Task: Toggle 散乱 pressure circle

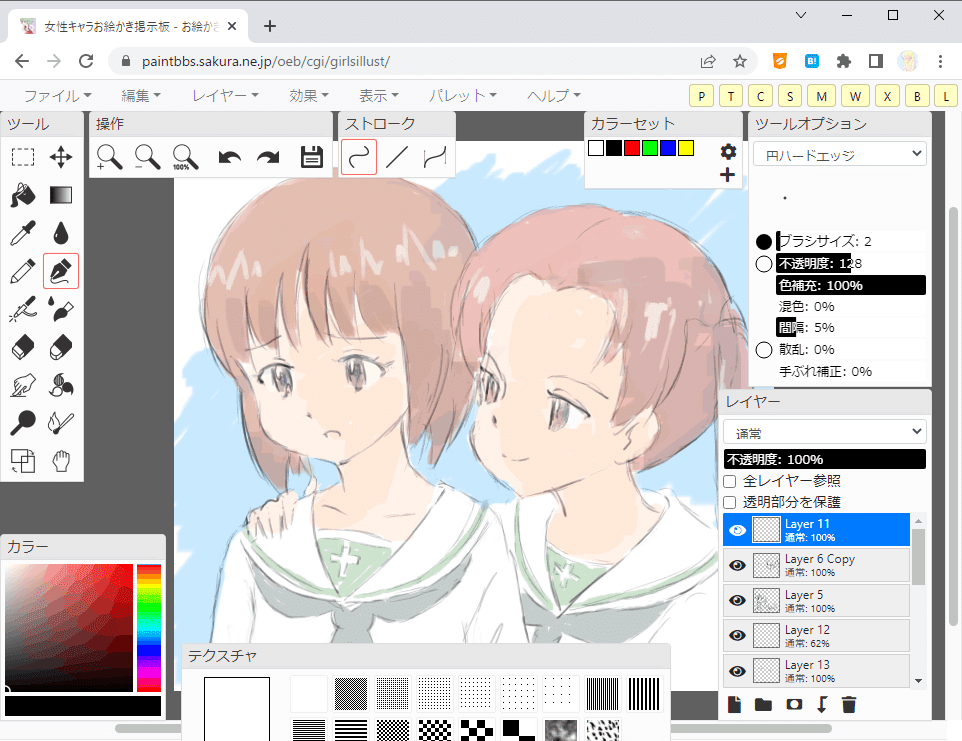Action: coord(764,350)
